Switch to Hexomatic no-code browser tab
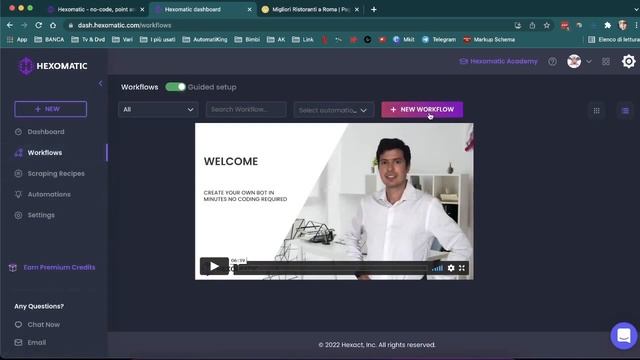The width and height of the screenshot is (640, 360). pos(95,9)
